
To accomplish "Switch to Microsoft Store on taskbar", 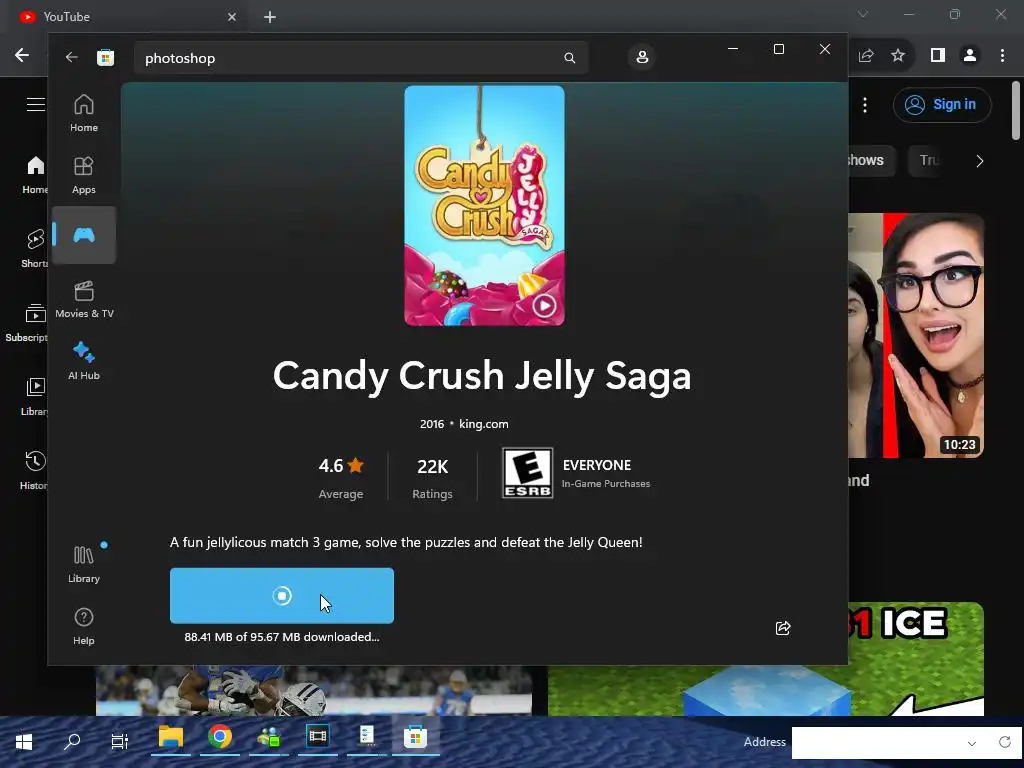I will (415, 738).
